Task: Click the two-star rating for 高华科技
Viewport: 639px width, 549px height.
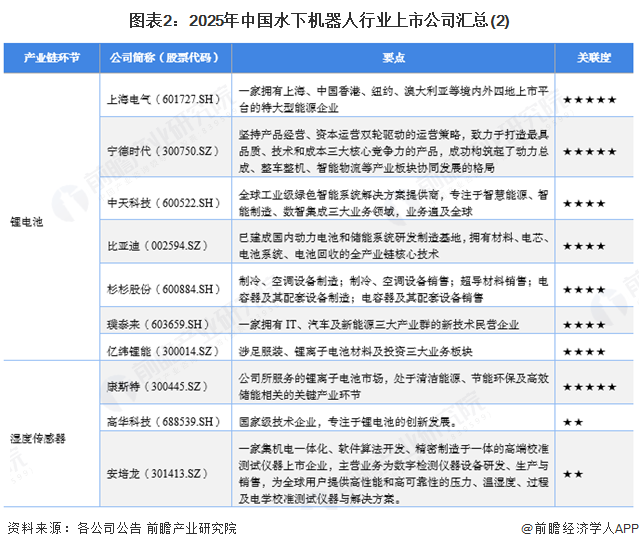Action: pyautogui.click(x=573, y=422)
